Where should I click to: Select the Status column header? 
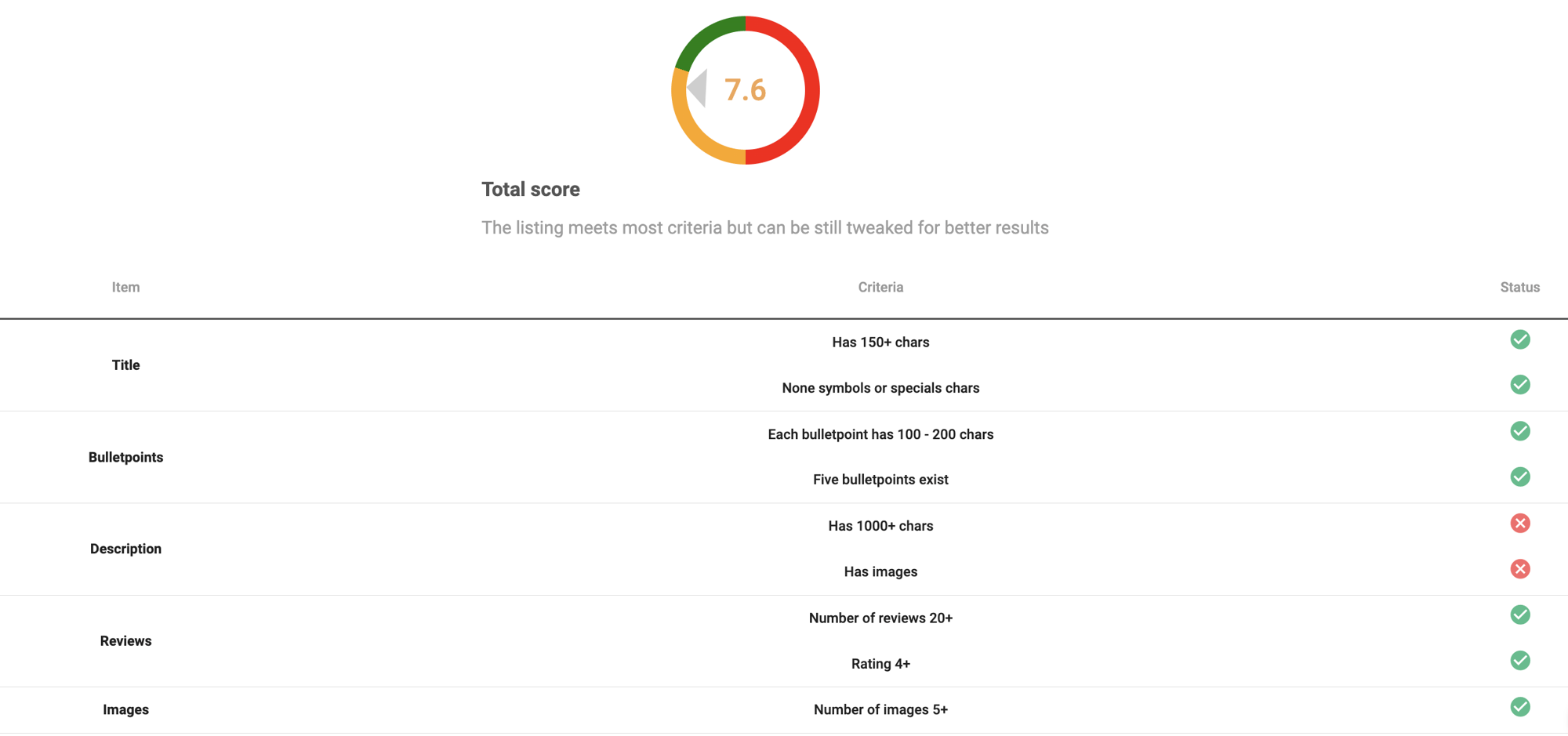point(1519,288)
